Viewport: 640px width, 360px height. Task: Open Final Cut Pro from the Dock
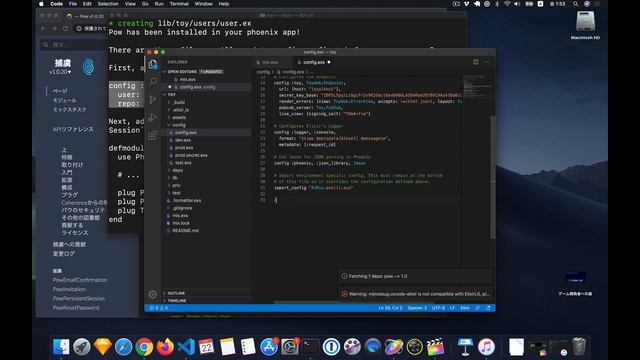click(435, 347)
